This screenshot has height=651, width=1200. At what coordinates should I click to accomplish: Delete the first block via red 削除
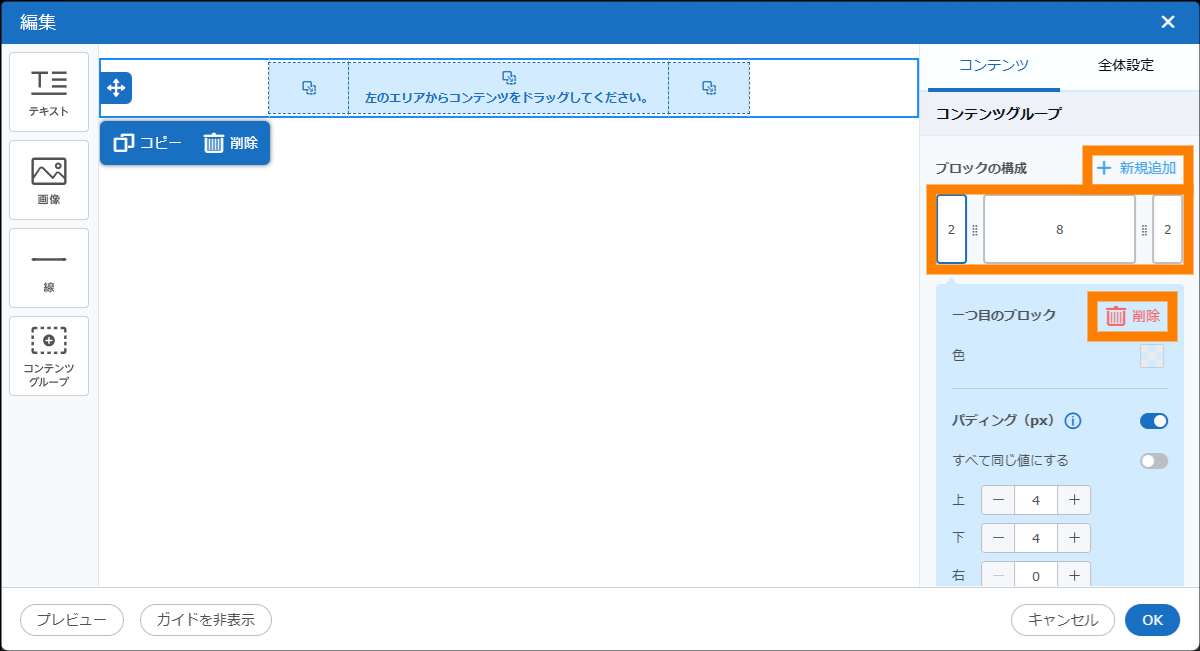1133,316
